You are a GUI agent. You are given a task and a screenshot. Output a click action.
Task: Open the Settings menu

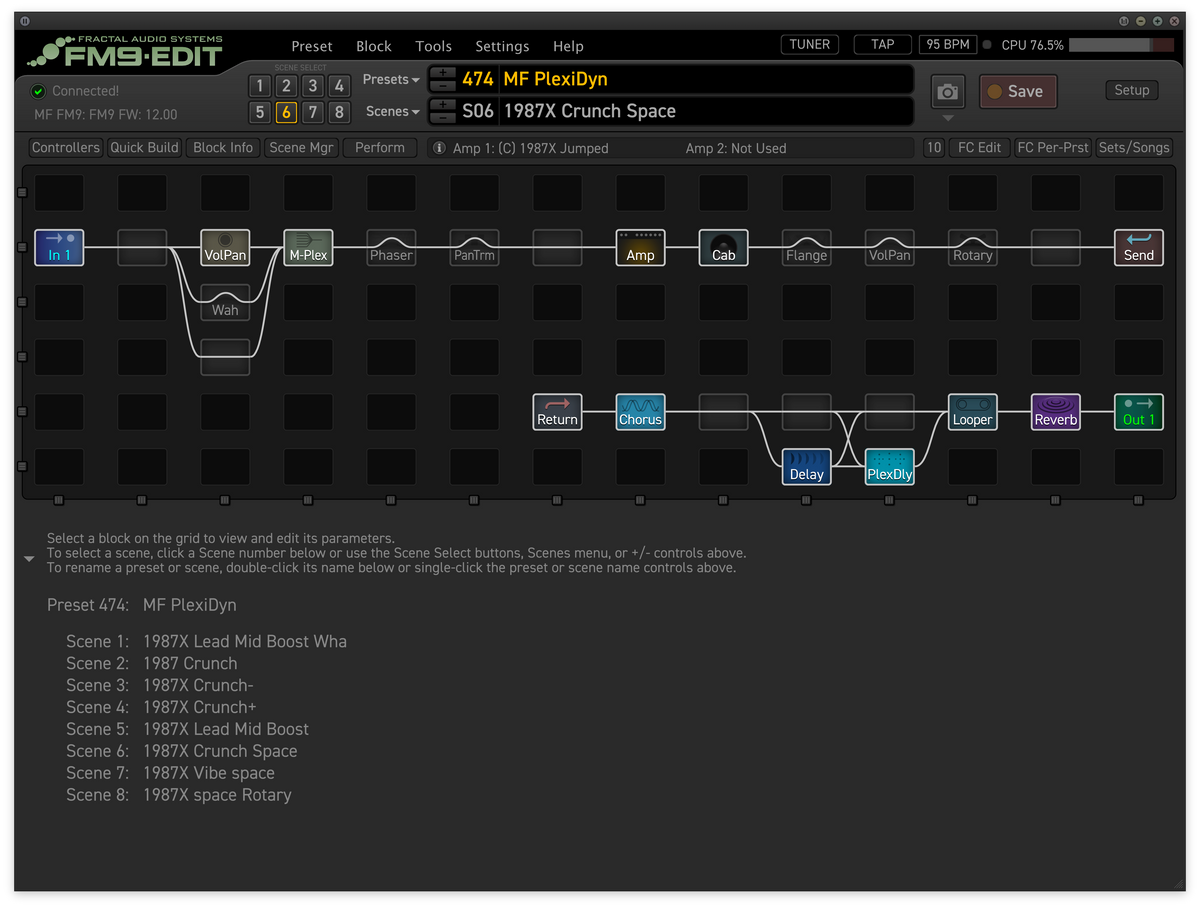[x=502, y=46]
